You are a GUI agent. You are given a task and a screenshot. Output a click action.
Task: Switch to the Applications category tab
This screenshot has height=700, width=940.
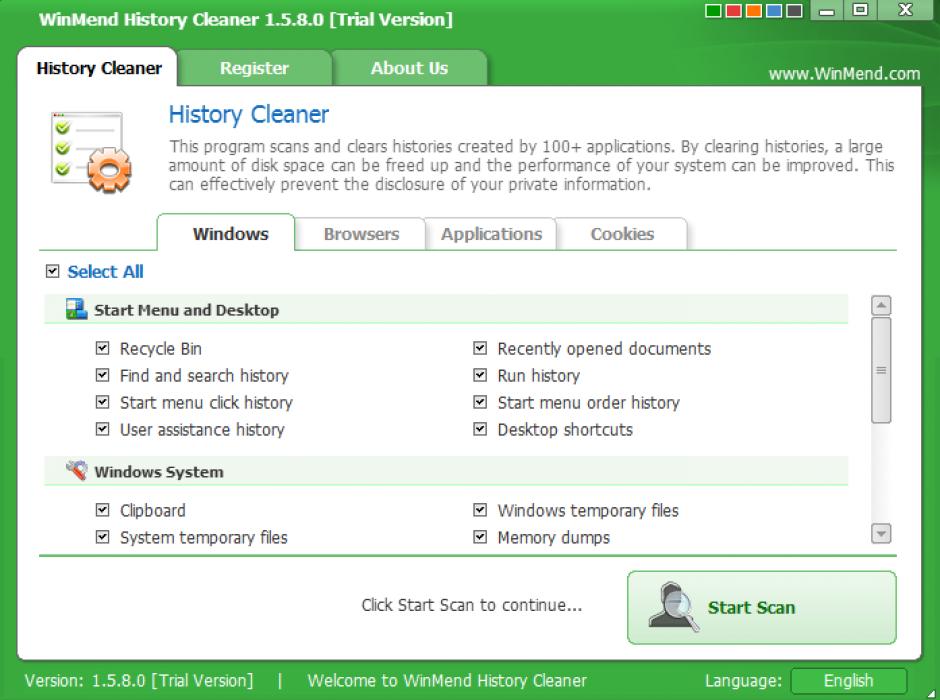[492, 234]
